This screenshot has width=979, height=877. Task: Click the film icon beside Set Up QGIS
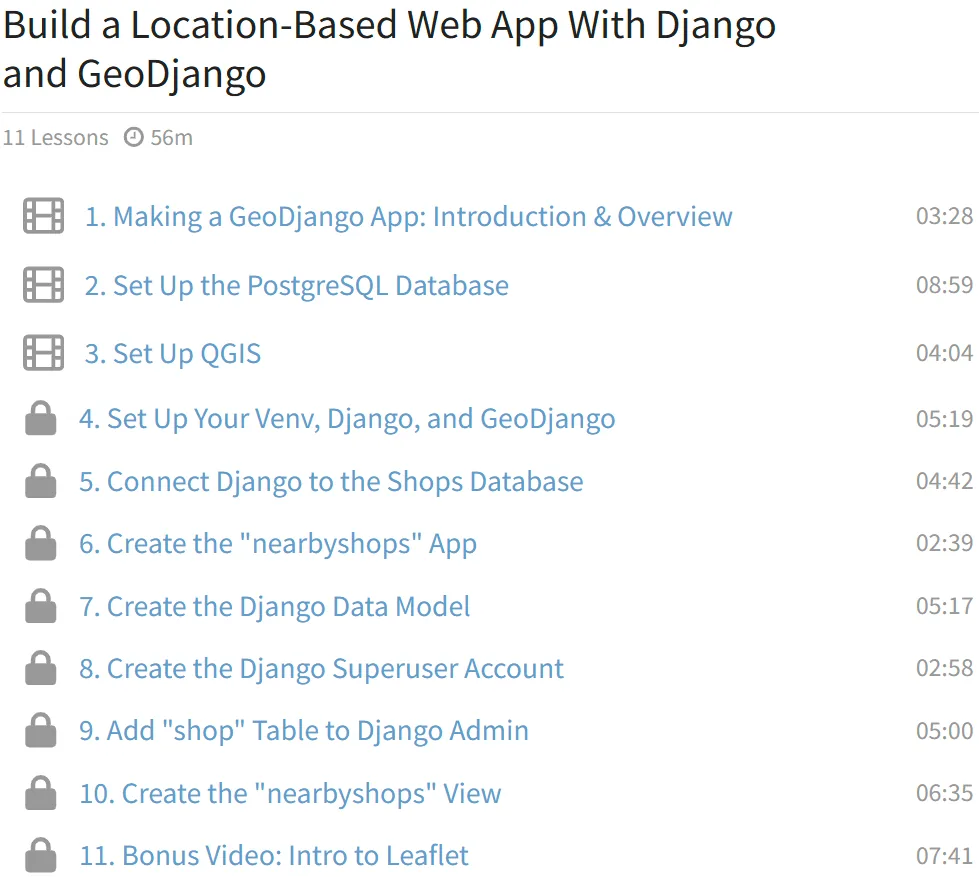click(43, 353)
